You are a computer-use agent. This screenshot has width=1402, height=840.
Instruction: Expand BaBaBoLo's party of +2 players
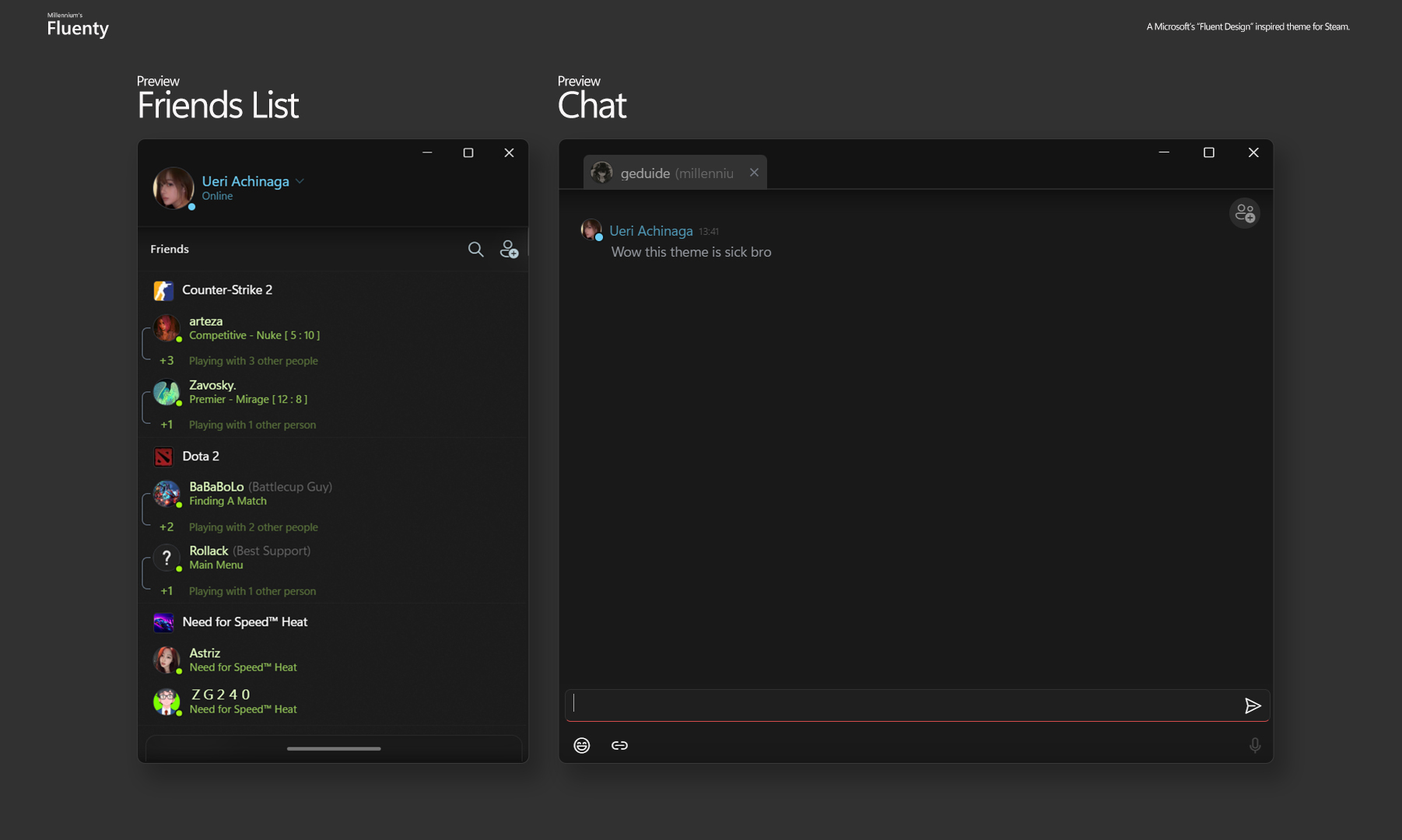pyautogui.click(x=166, y=527)
